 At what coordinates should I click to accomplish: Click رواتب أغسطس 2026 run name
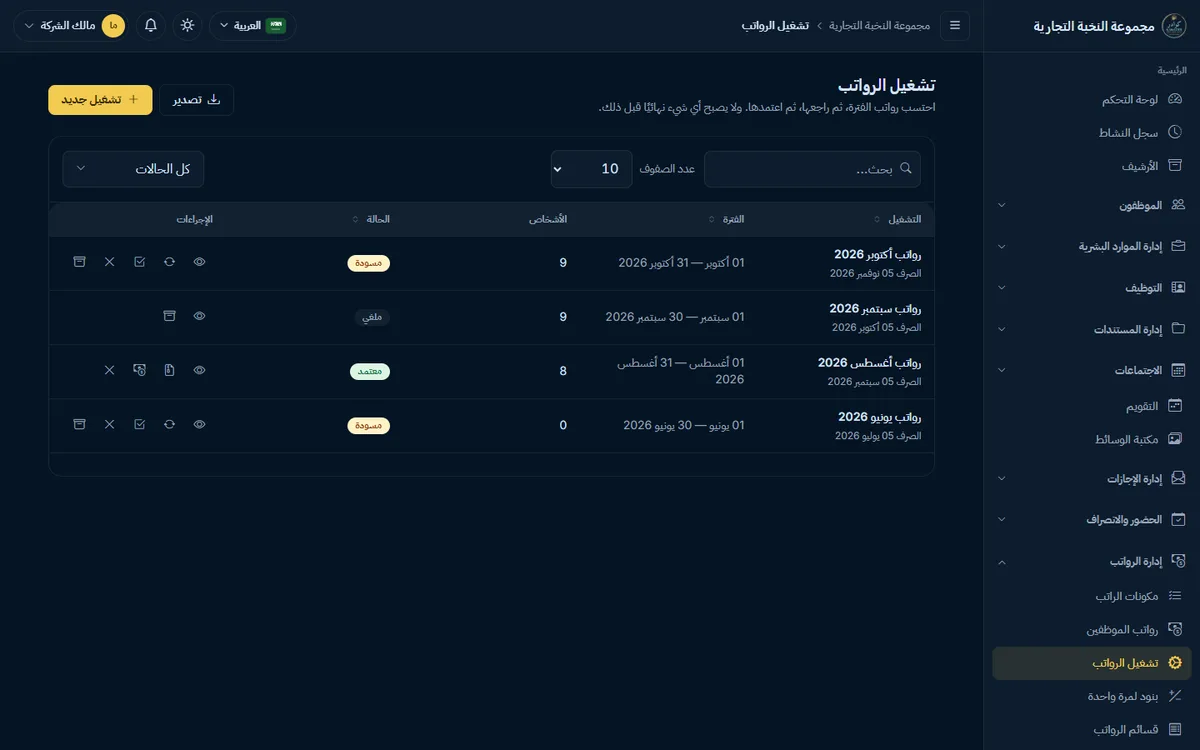coord(869,363)
